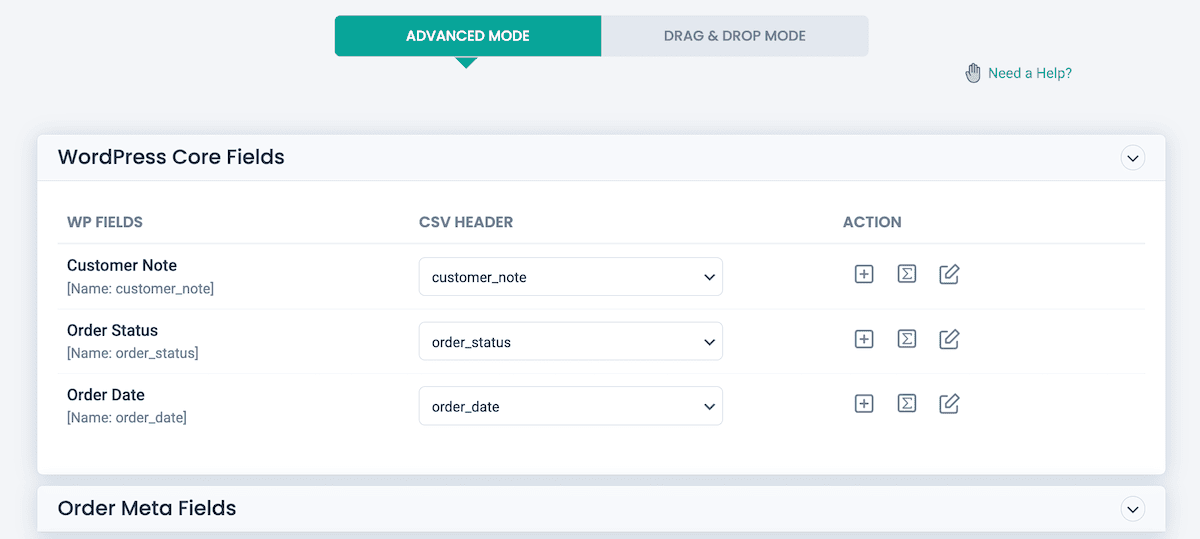Open the order_status CSV header dropdown
Screen dimensions: 1200x539
pyautogui.click(x=571, y=342)
